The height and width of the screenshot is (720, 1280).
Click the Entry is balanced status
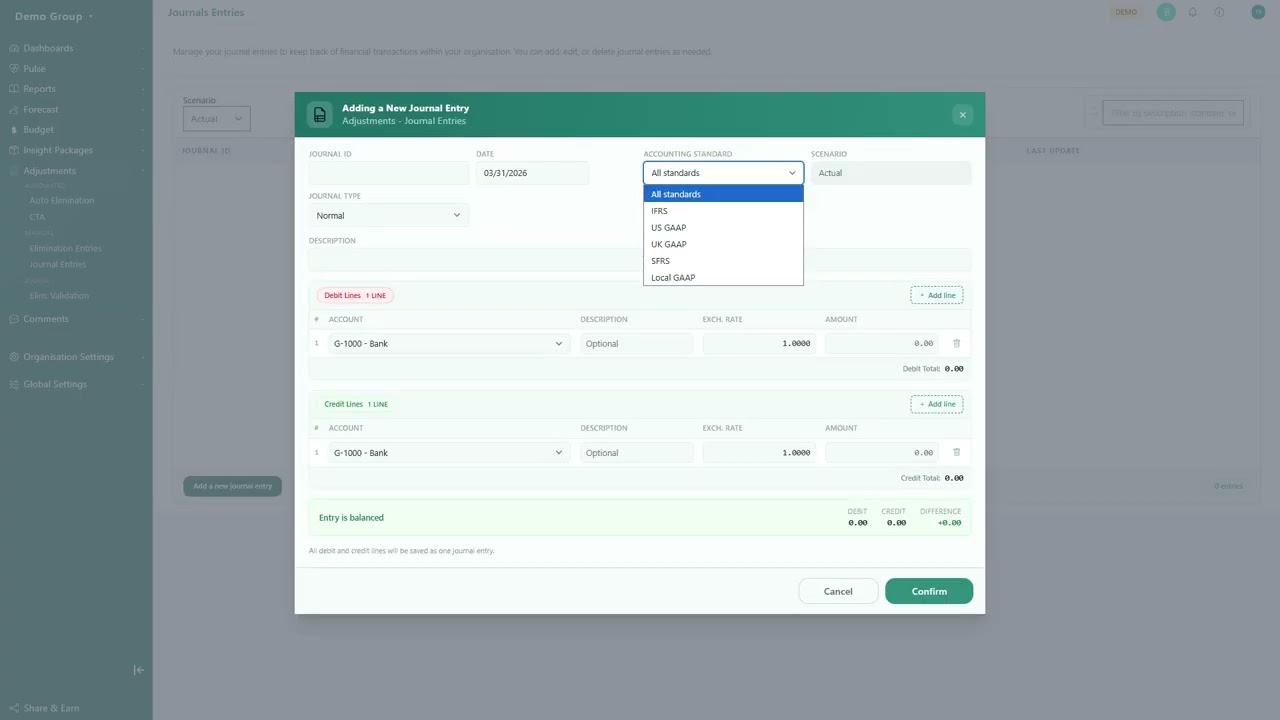(351, 518)
